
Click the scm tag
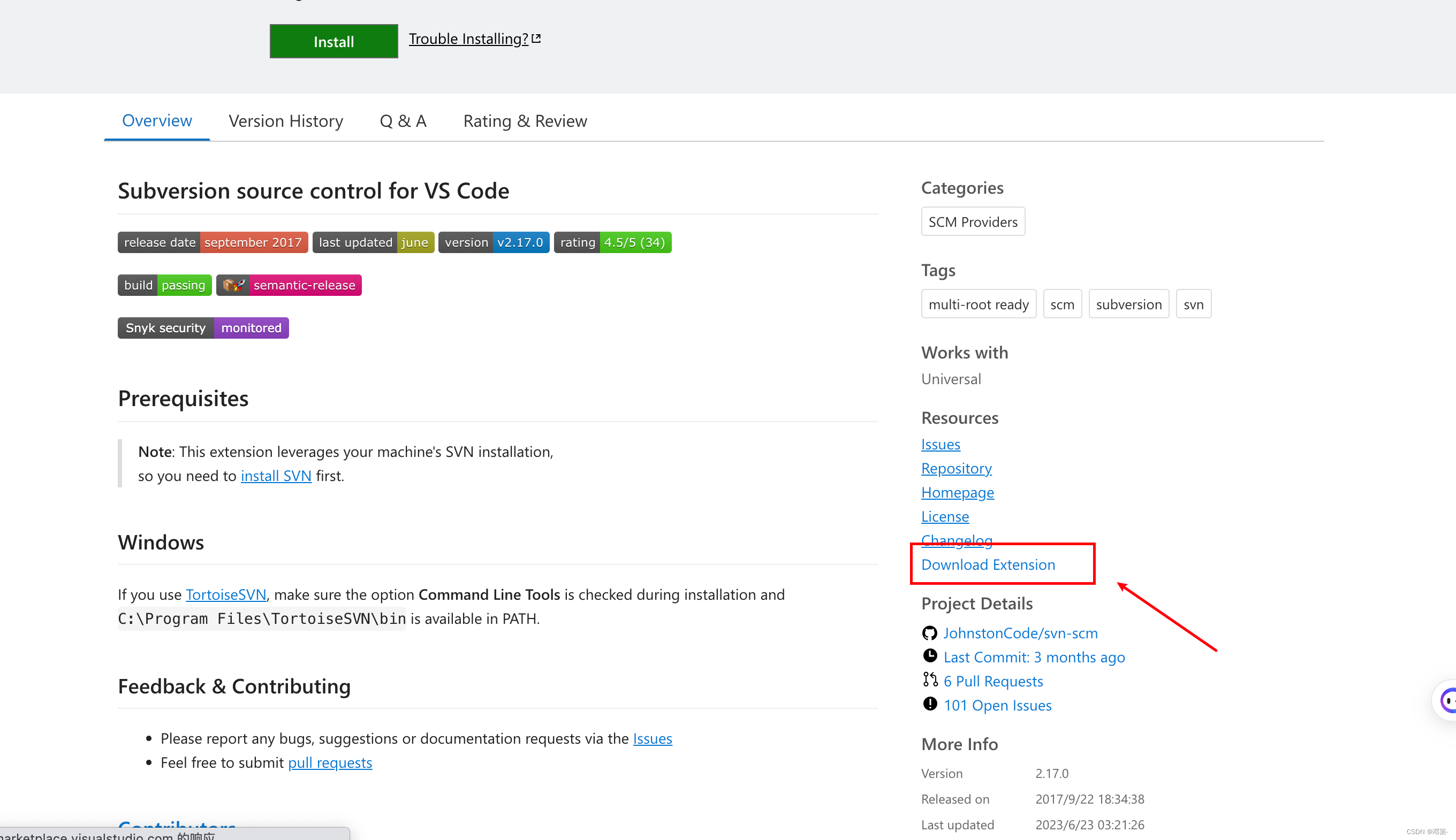click(1062, 304)
